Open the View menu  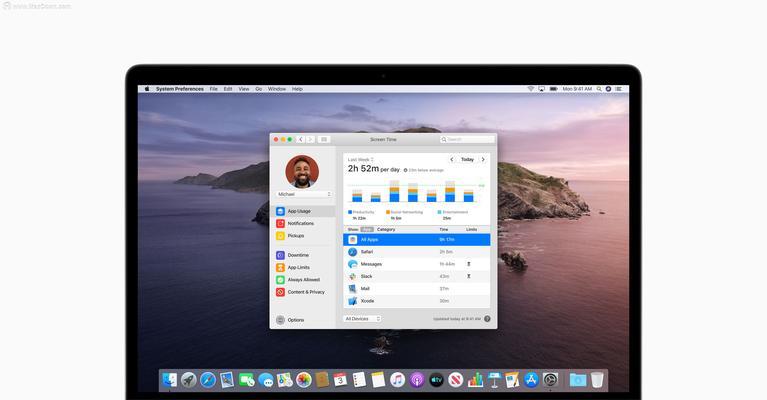click(x=244, y=89)
